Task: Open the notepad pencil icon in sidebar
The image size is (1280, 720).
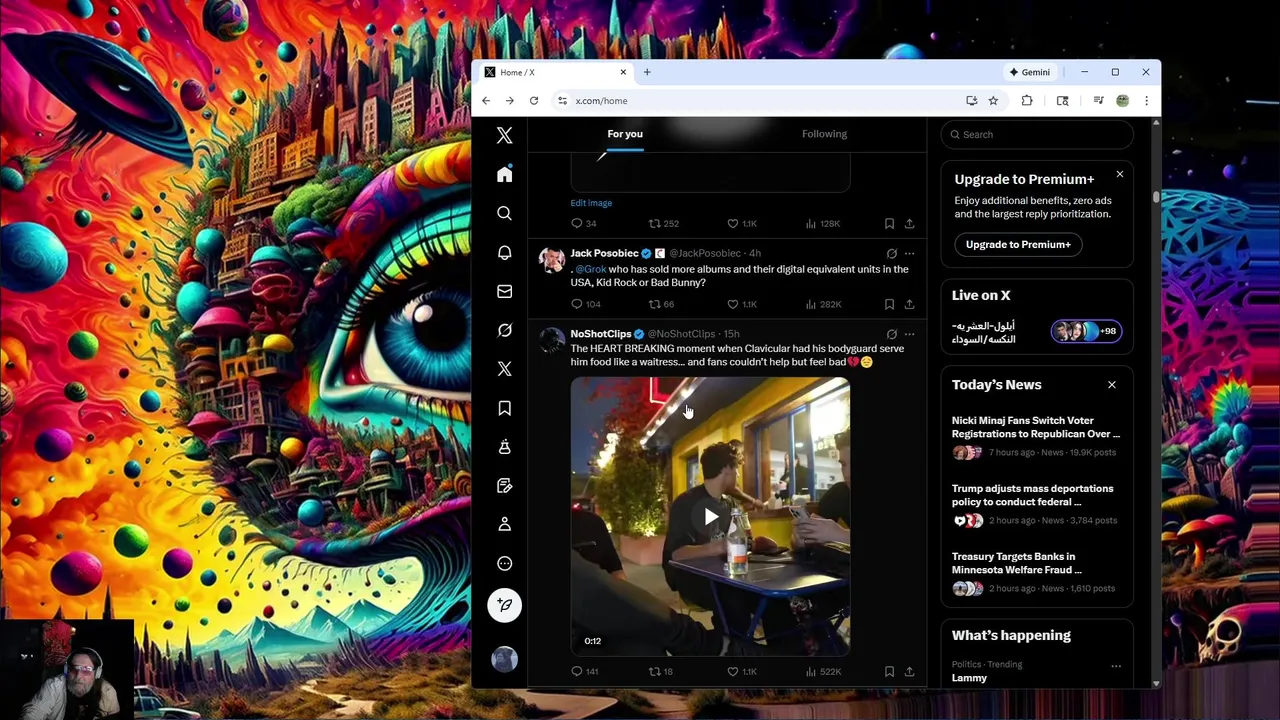Action: click(504, 486)
